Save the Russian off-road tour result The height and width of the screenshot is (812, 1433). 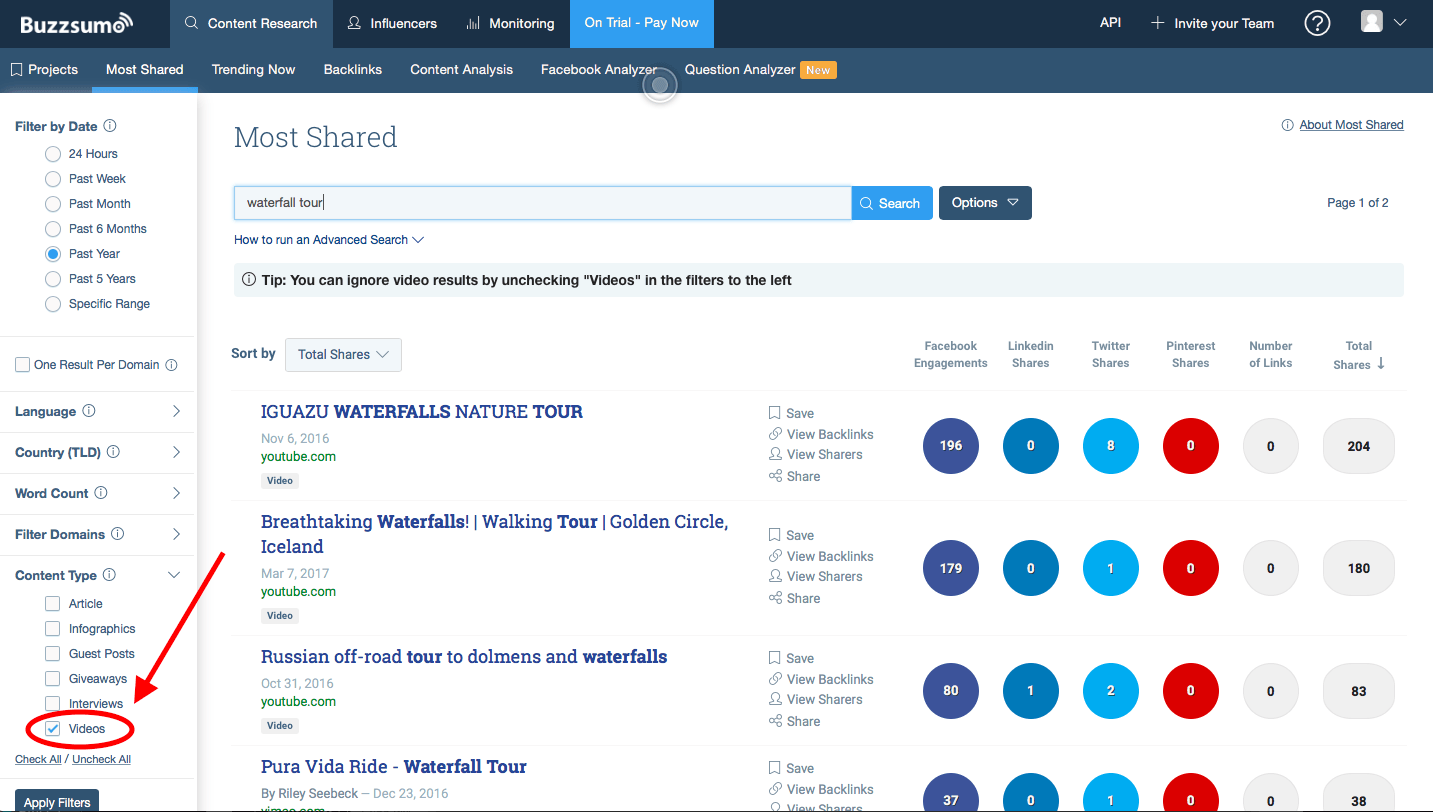(791, 658)
